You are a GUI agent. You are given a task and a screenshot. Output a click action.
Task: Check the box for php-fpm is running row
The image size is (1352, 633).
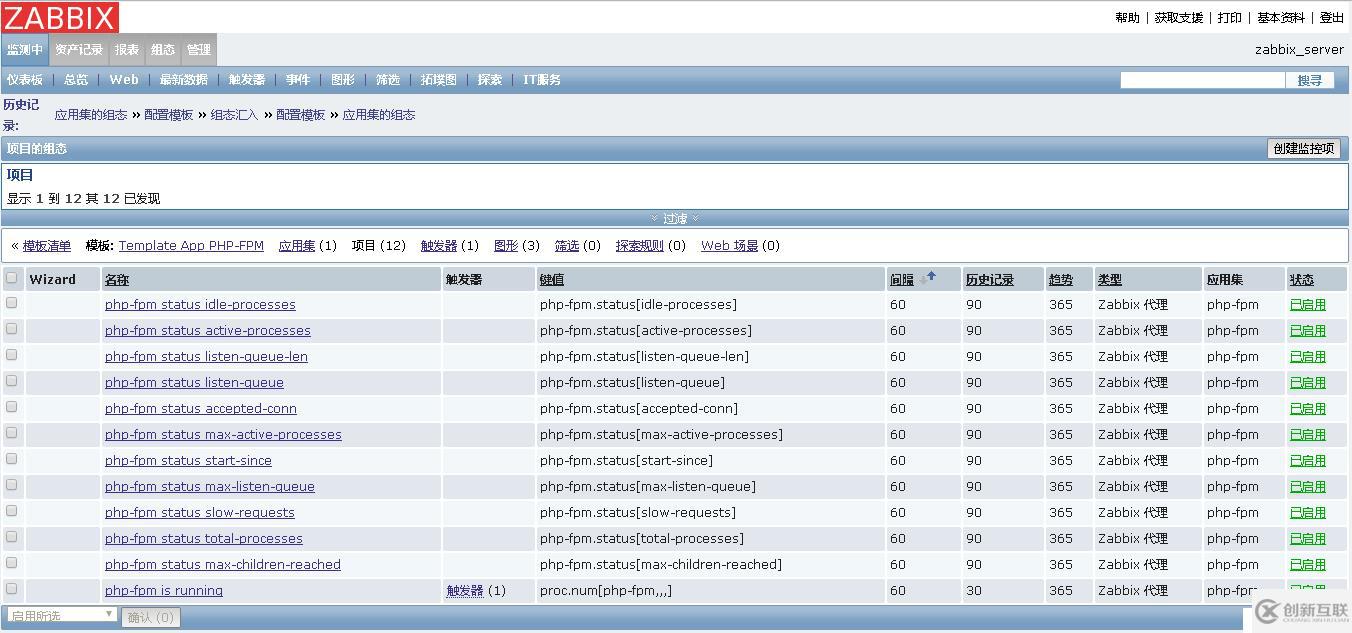[x=12, y=588]
